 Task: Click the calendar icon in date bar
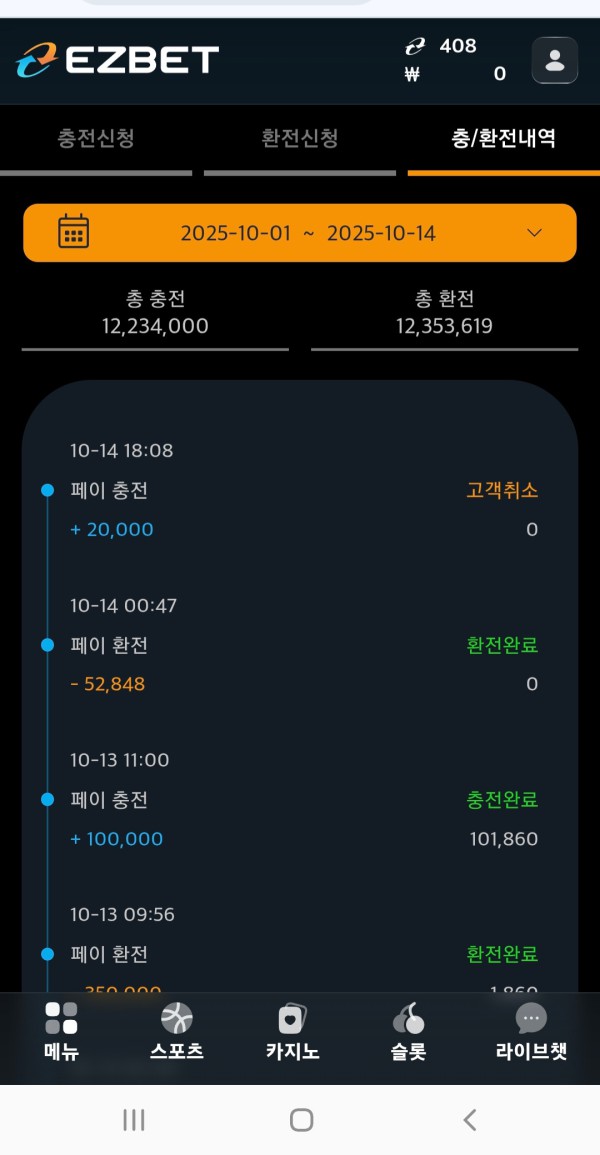(73, 232)
